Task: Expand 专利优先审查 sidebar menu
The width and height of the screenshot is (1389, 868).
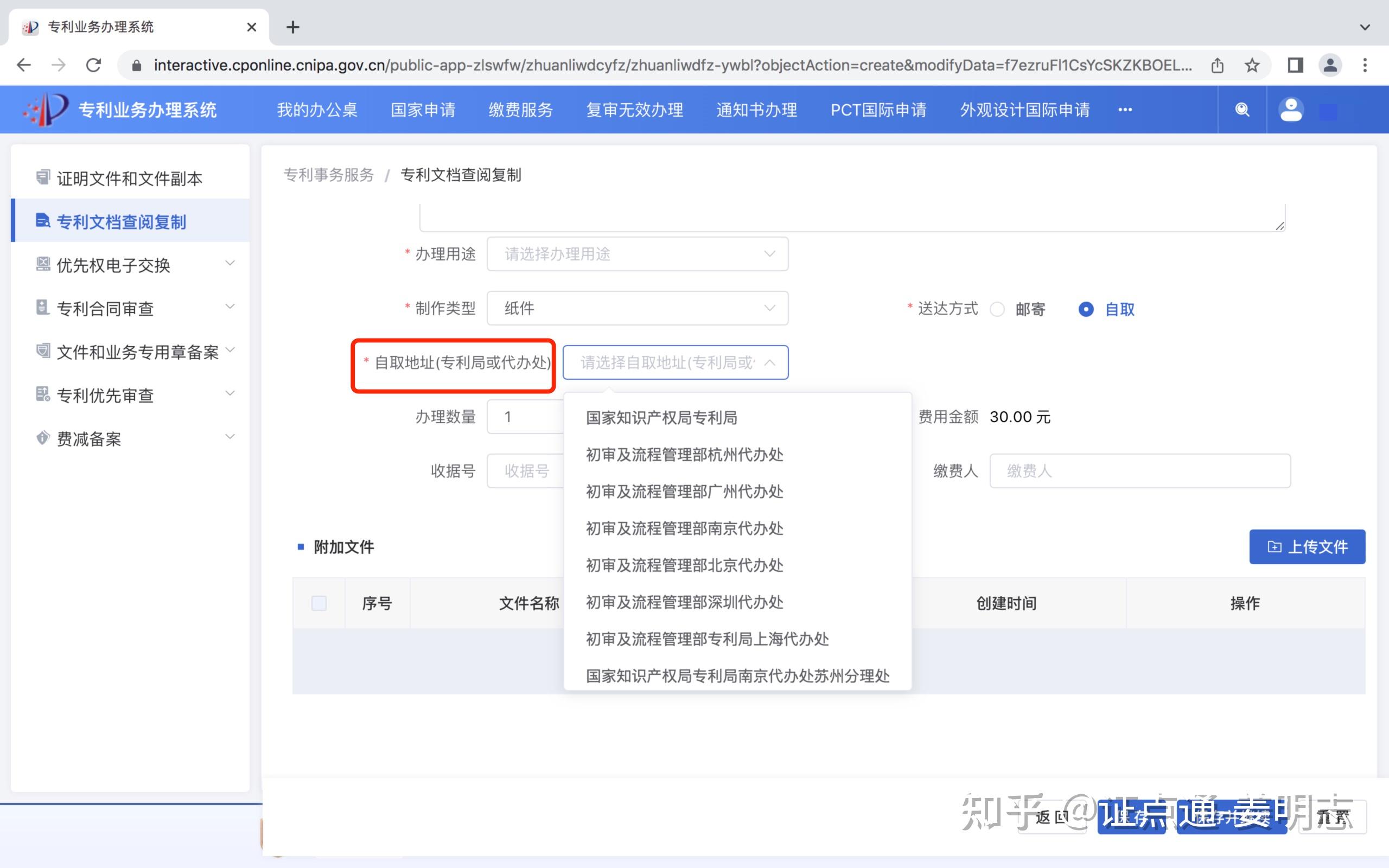Action: click(230, 394)
